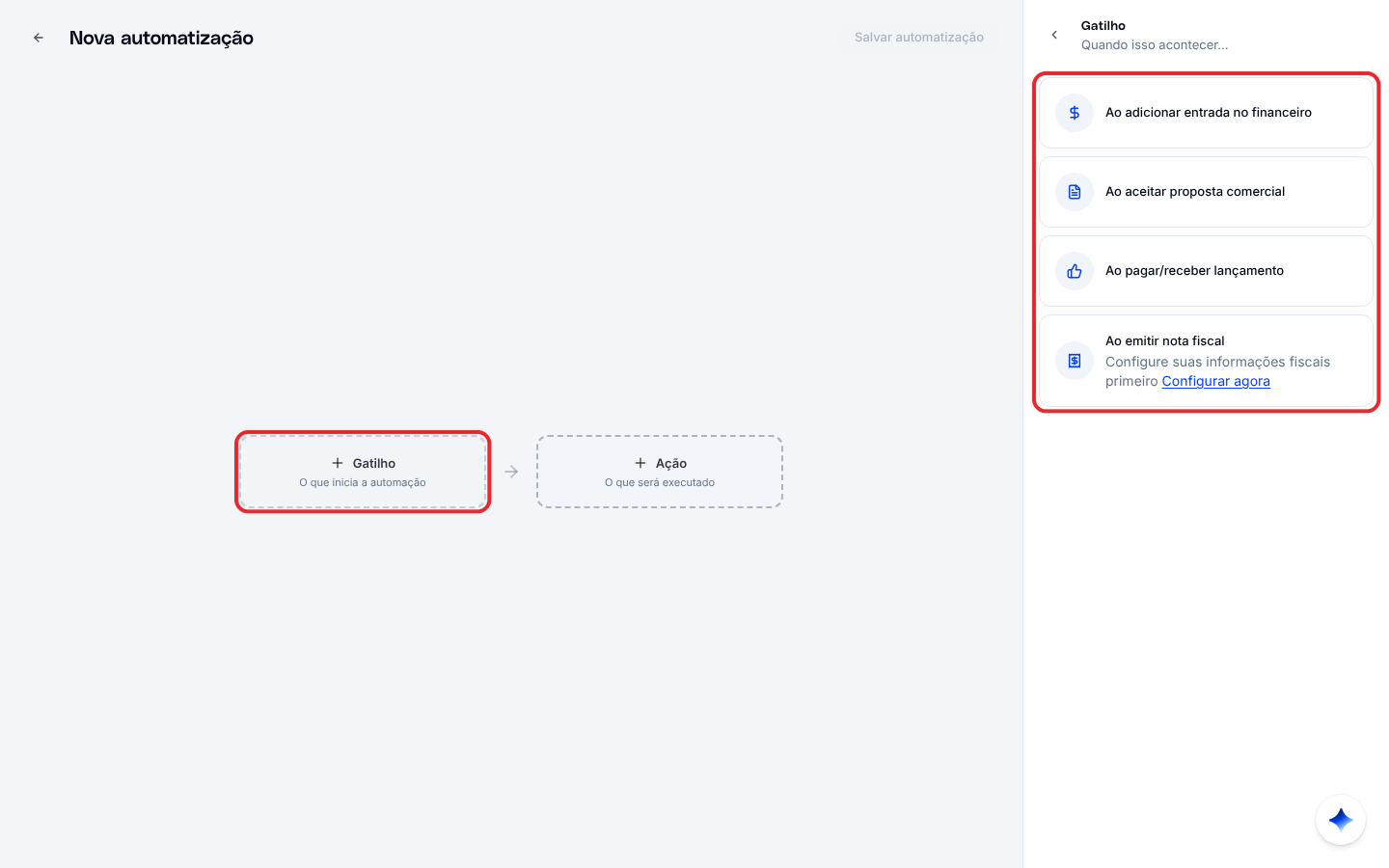The width and height of the screenshot is (1389, 868).
Task: Click the text Quando isso acontecer...
Action: pos(1155,45)
